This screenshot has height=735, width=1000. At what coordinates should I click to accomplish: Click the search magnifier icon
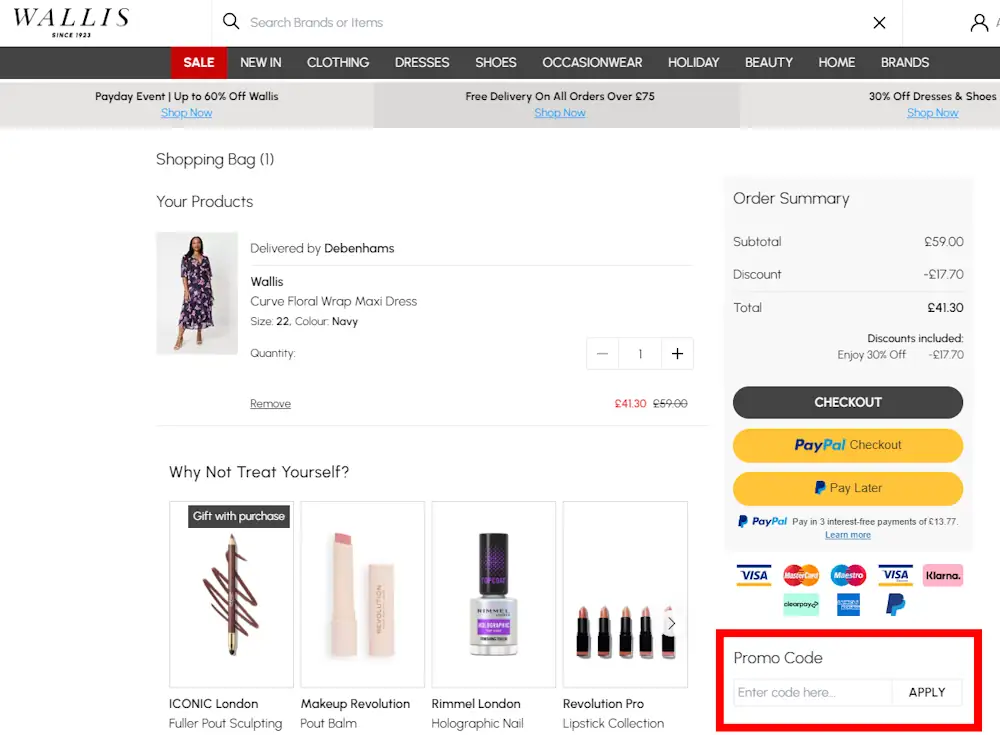(x=231, y=22)
